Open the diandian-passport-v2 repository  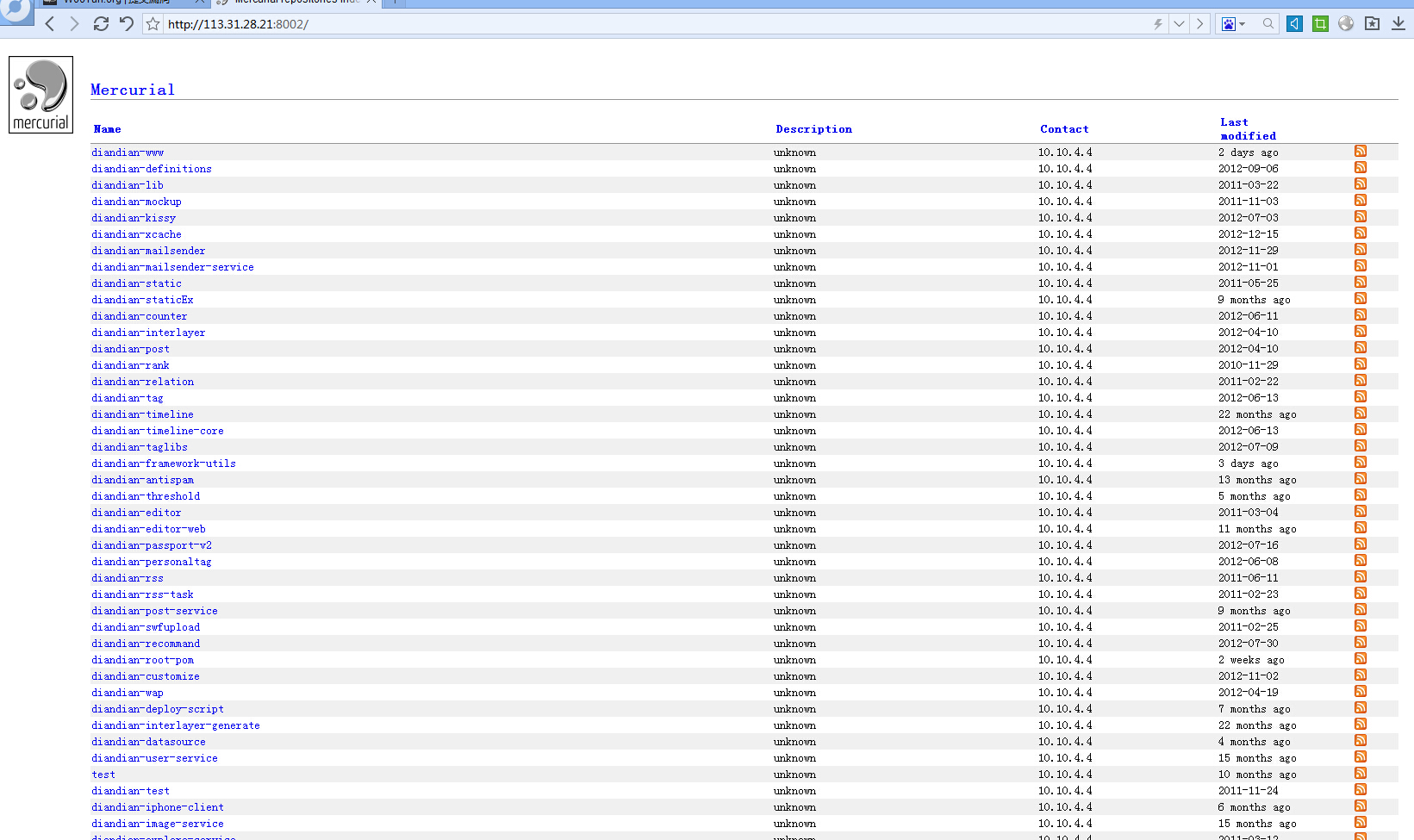tap(152, 545)
